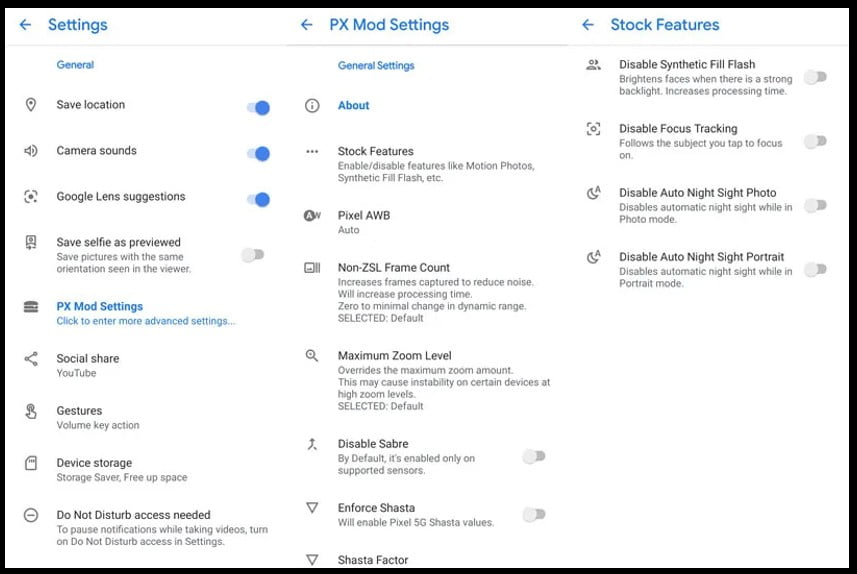Toggle Disable Auto Night Sight Portrait switch
This screenshot has height=574, width=857.
pyautogui.click(x=815, y=270)
